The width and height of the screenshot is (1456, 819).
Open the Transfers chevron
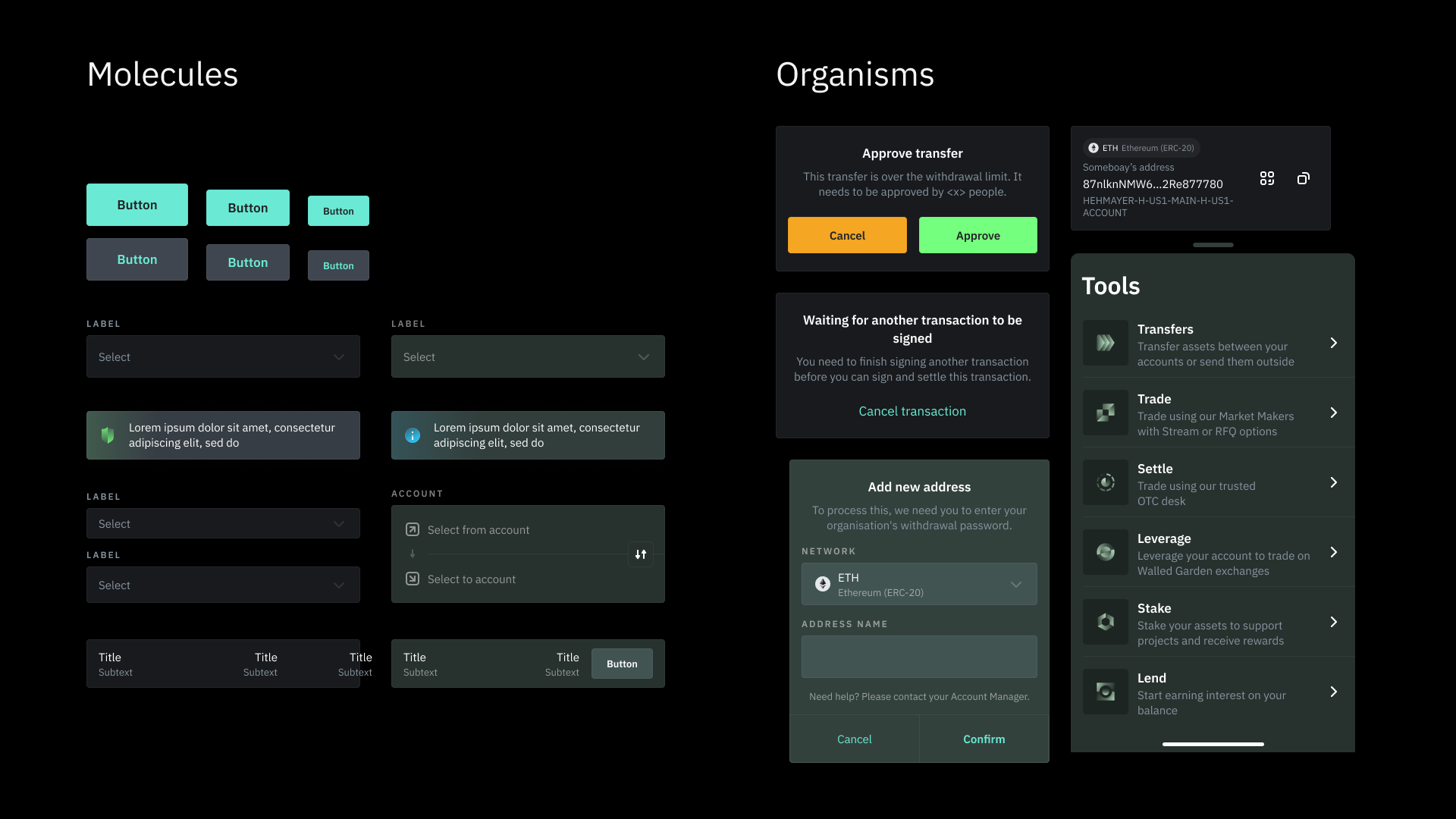pyautogui.click(x=1334, y=343)
